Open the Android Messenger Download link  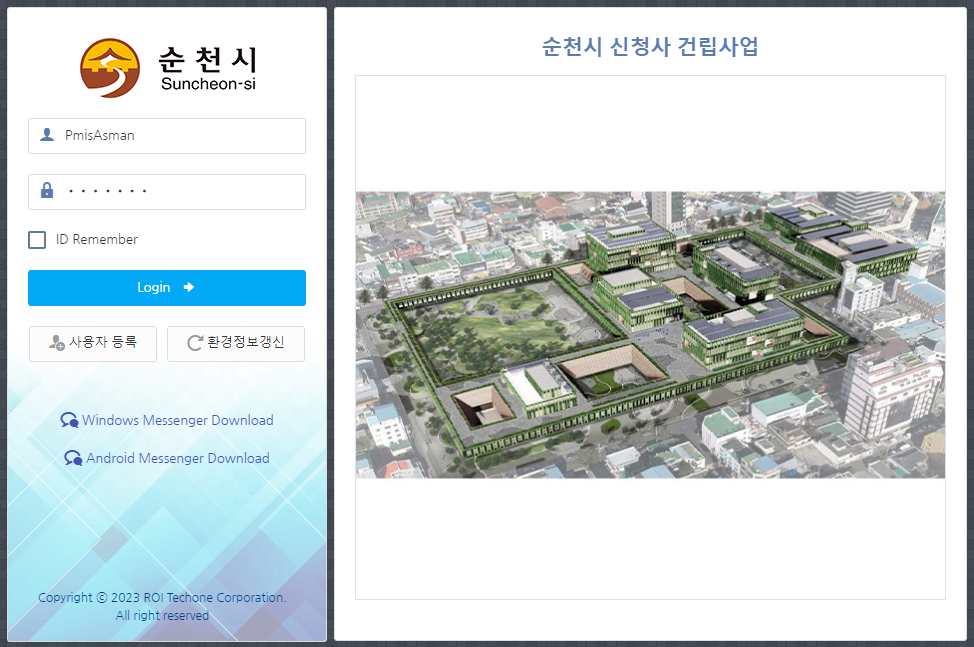(x=167, y=458)
